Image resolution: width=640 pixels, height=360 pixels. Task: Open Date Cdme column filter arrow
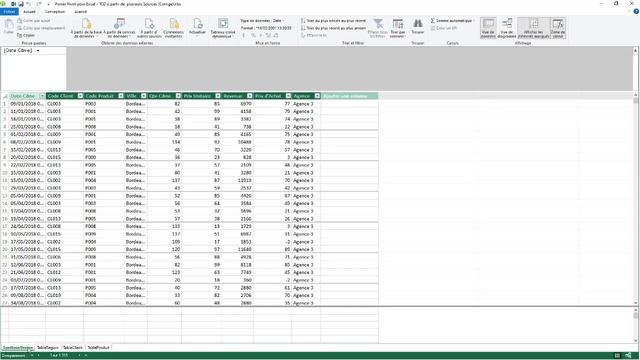click(x=42, y=96)
